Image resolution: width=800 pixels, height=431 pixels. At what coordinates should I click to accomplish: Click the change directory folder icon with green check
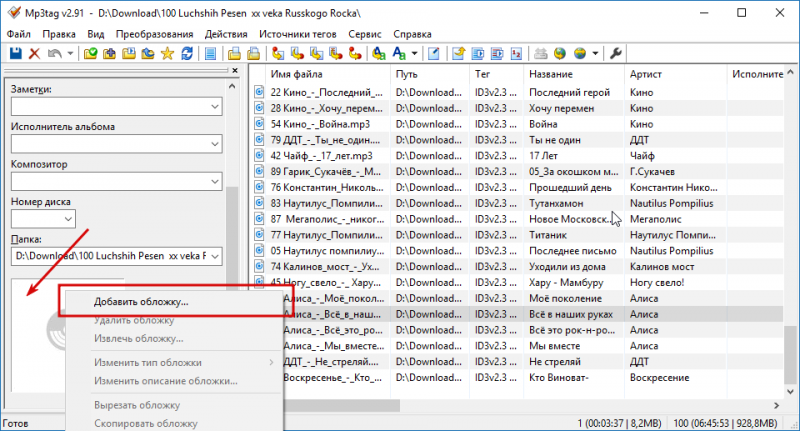[x=90, y=53]
